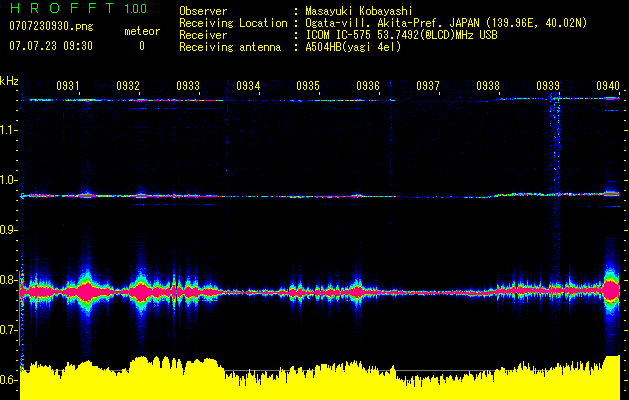Click the 0931 time marker

pyautogui.click(x=68, y=85)
